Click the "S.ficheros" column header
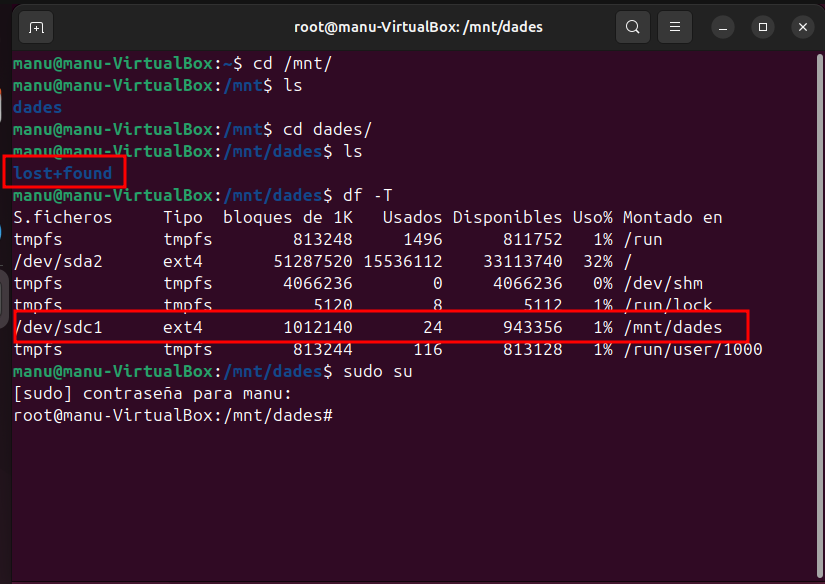This screenshot has height=584, width=825. [62, 217]
